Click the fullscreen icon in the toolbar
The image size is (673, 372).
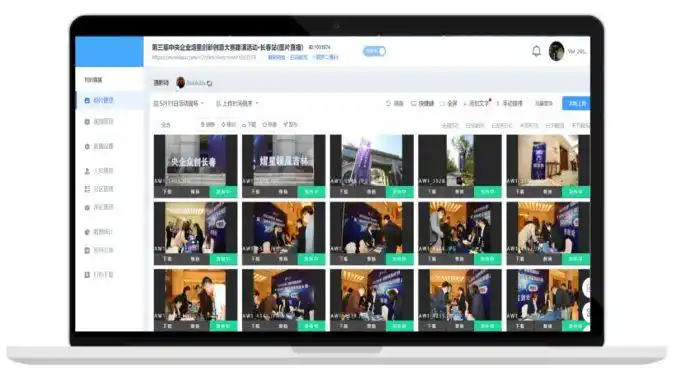coord(442,103)
